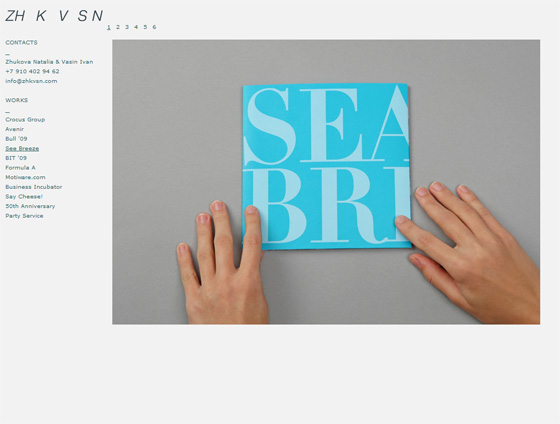Open the WORKS section heading
This screenshot has width=560, height=424.
tap(16, 100)
